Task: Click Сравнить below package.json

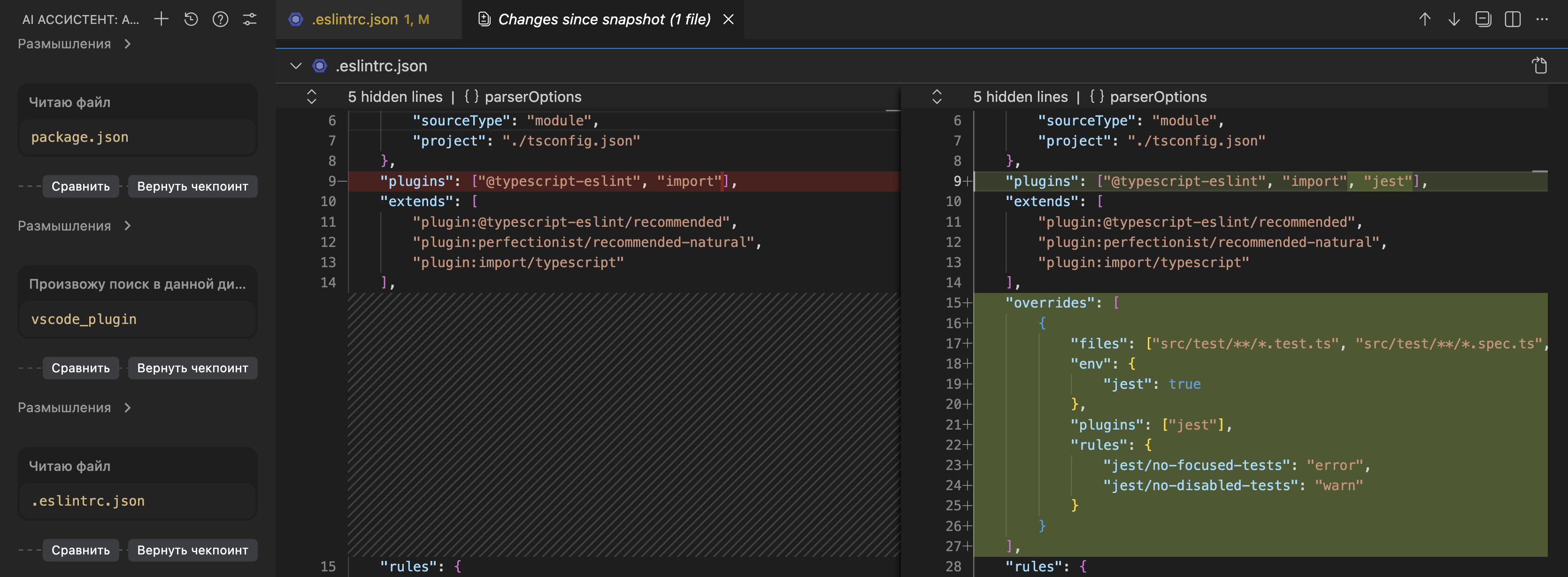Action: 81,186
